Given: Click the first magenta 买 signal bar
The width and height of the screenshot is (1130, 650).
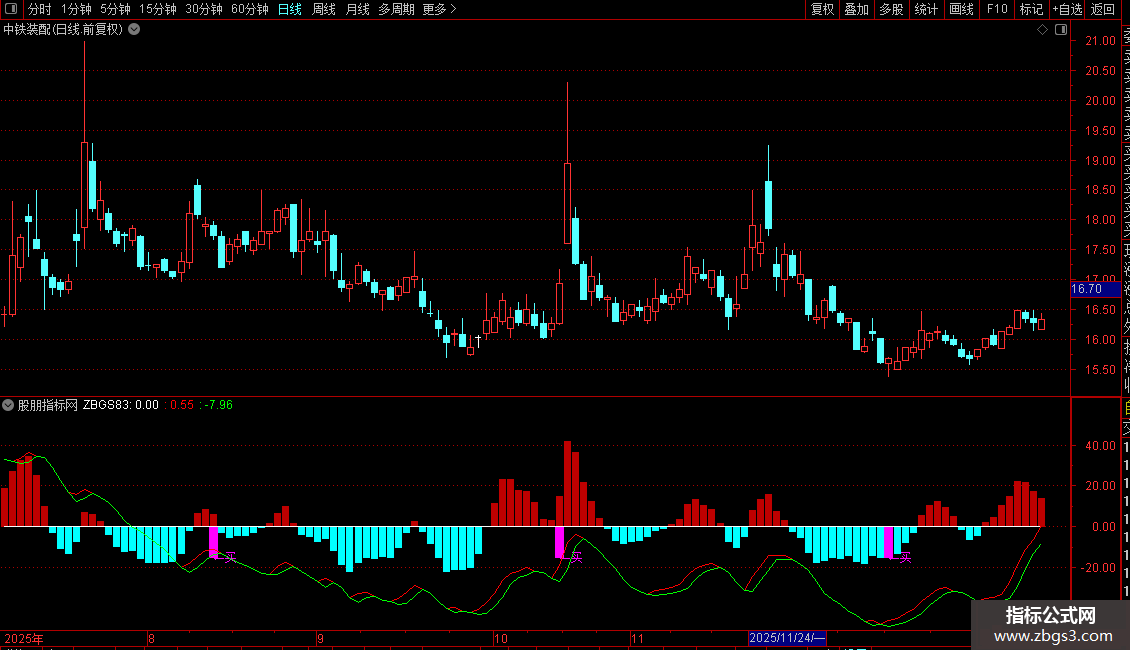Looking at the screenshot, I should 213,542.
